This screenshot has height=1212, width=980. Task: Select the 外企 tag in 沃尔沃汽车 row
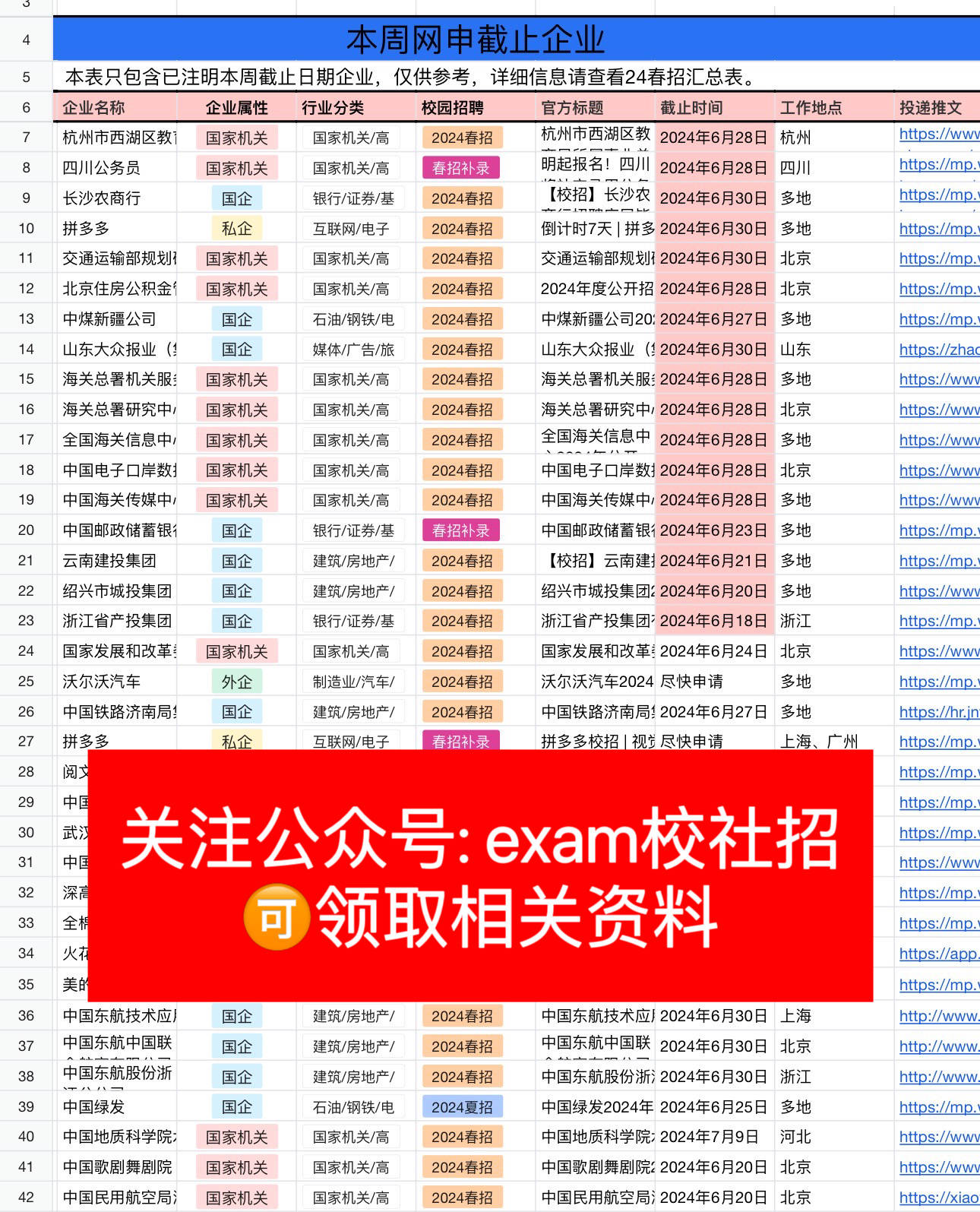coord(236,682)
